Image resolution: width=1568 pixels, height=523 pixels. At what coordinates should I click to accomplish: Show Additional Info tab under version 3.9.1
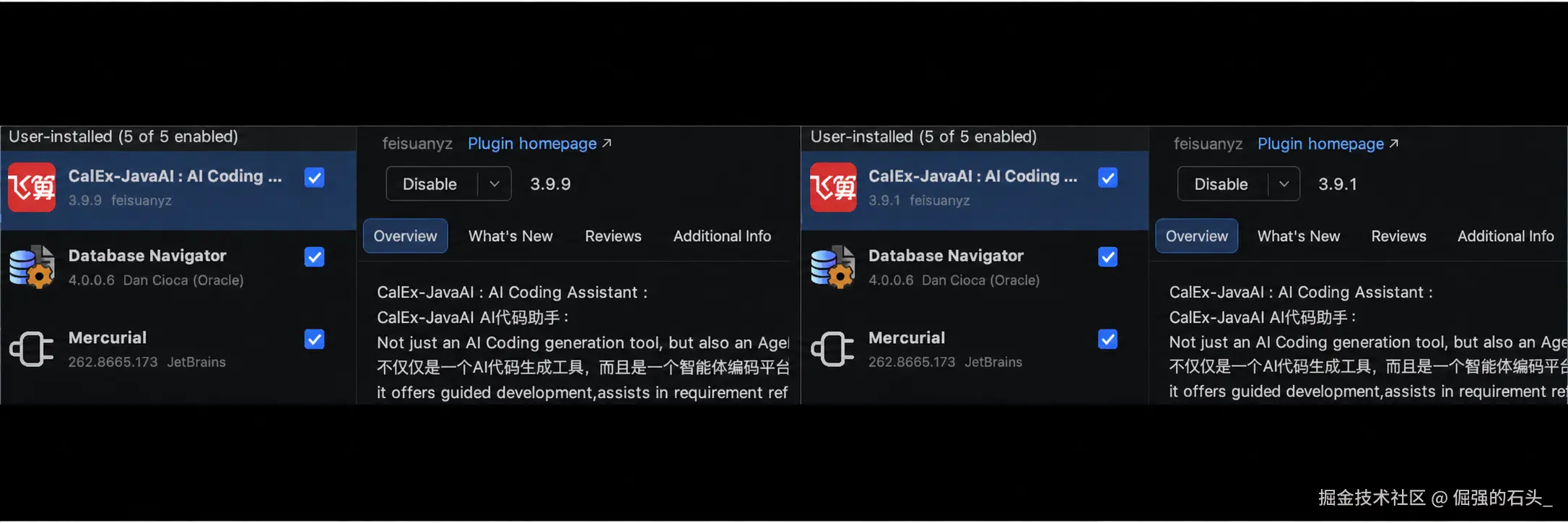pos(1505,236)
